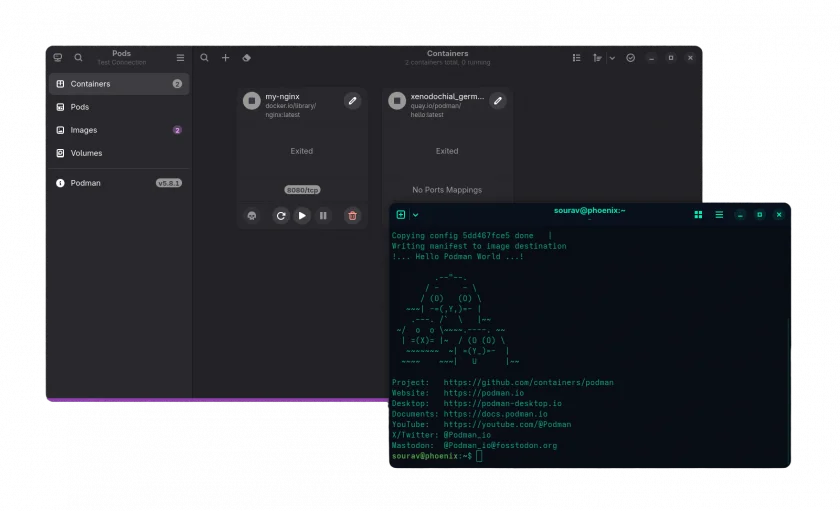Image resolution: width=840 pixels, height=511 pixels.
Task: Click the Exited status on my-nginx card
Action: click(x=302, y=151)
